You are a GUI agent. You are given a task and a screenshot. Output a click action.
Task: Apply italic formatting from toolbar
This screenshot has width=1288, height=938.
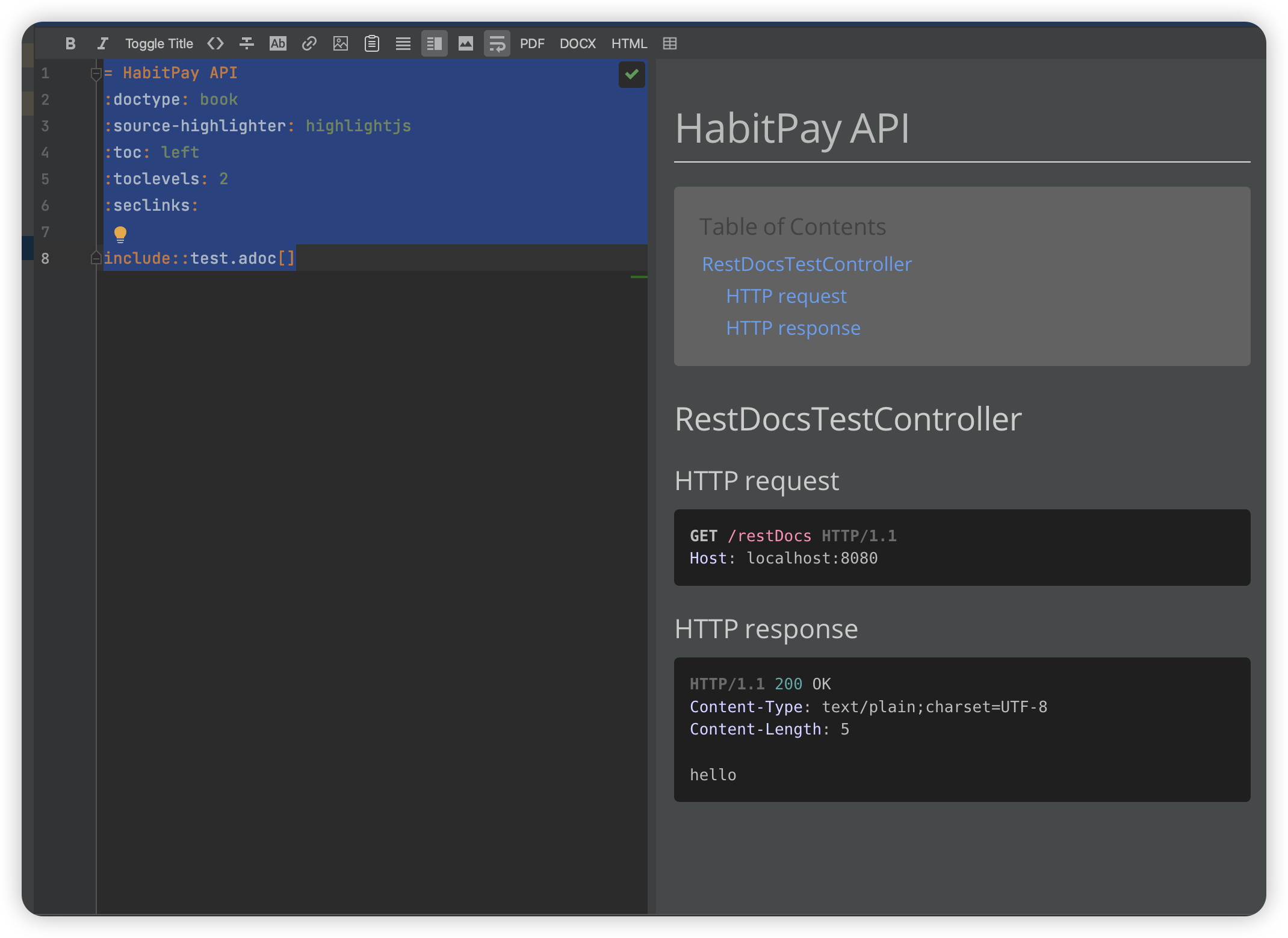(102, 43)
